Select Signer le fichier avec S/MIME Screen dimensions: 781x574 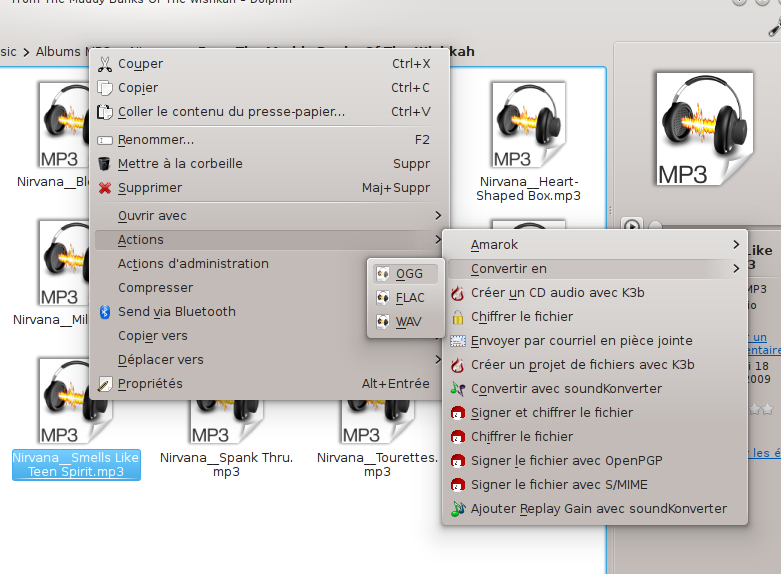coord(595,485)
